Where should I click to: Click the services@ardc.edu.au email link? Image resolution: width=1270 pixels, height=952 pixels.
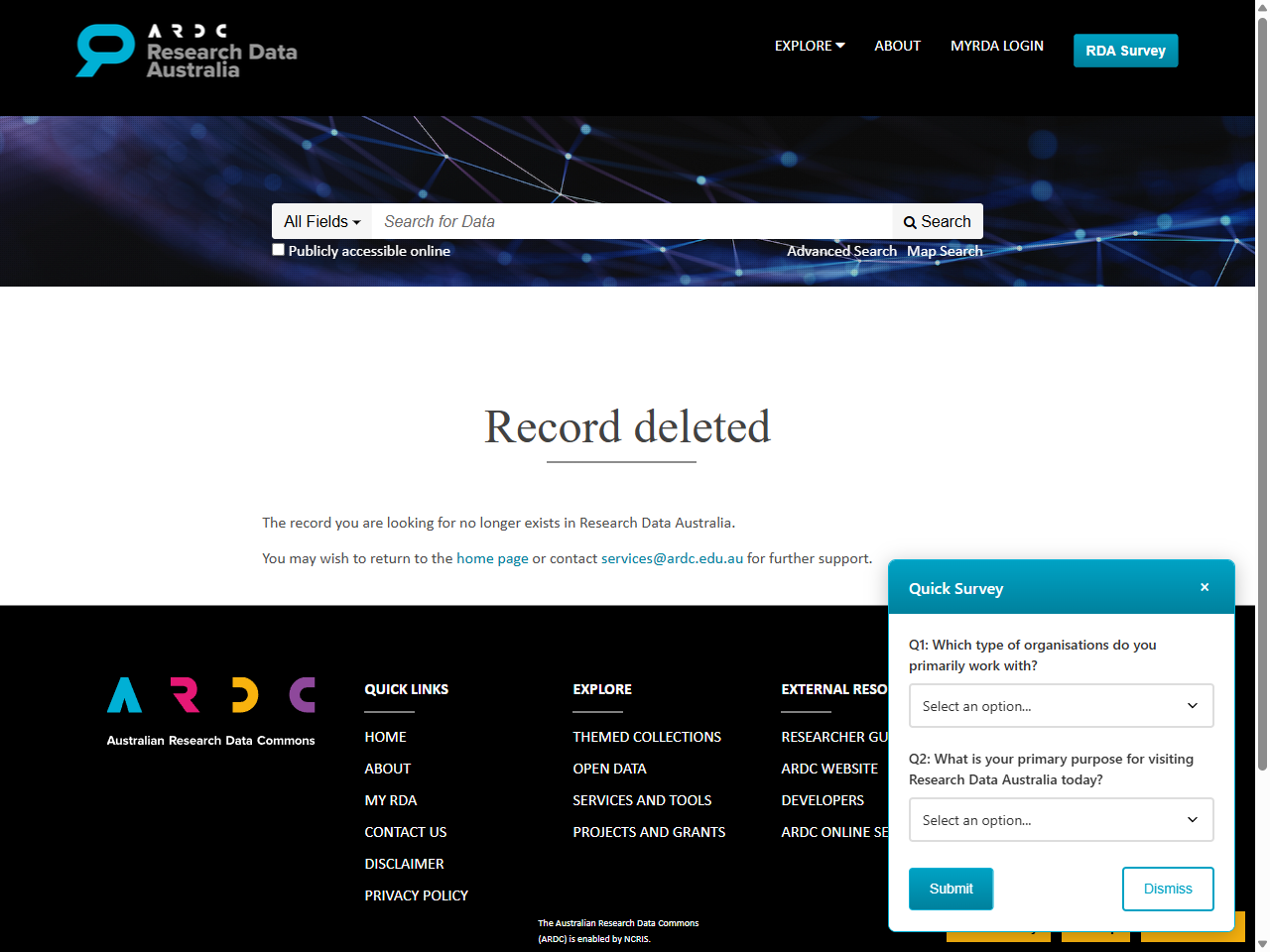[672, 558]
